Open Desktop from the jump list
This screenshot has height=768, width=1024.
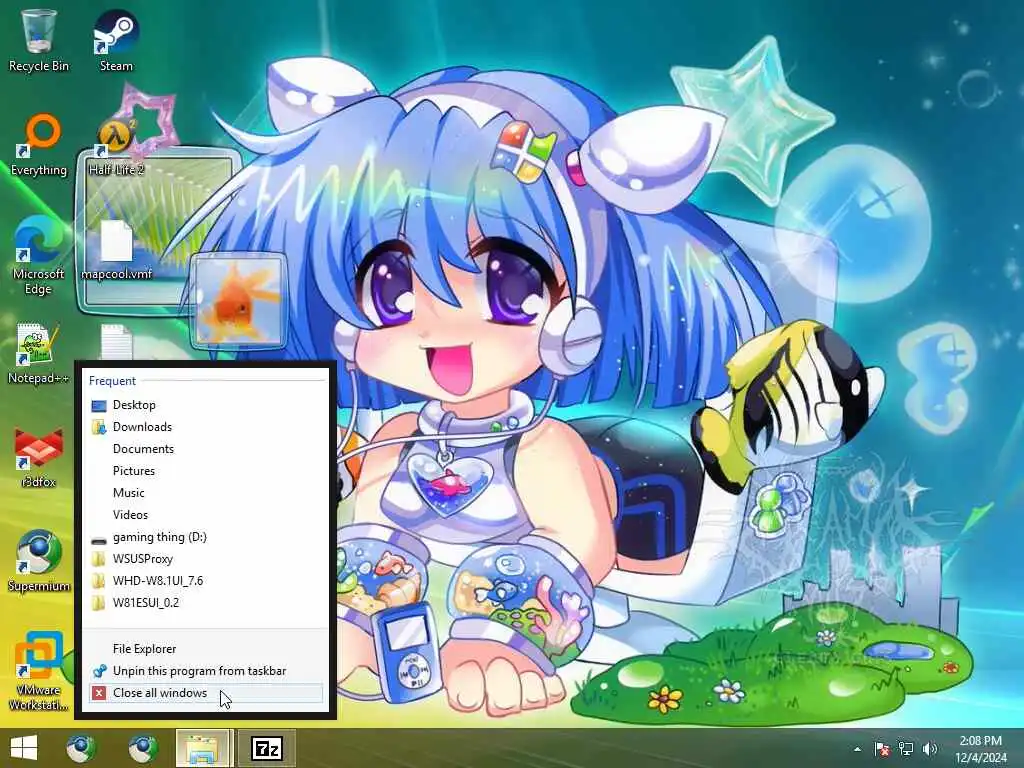tap(206, 405)
